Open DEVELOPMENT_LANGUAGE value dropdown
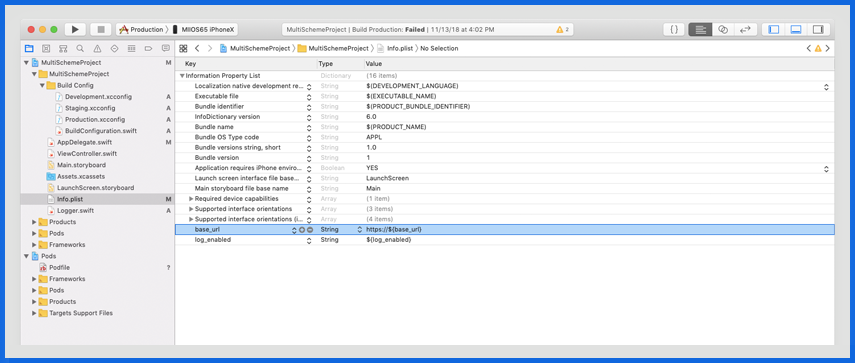855x363 pixels. click(826, 87)
